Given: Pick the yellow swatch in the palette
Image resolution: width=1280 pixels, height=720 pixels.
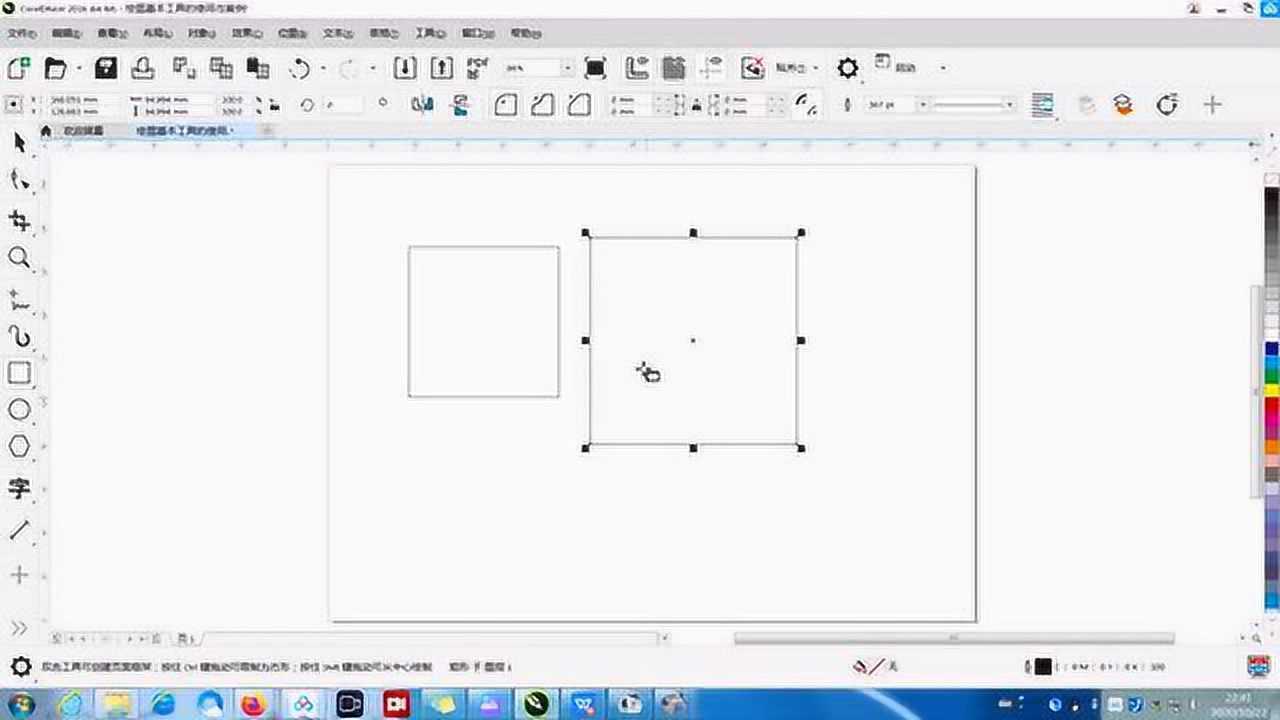Looking at the screenshot, I should coord(1272,391).
